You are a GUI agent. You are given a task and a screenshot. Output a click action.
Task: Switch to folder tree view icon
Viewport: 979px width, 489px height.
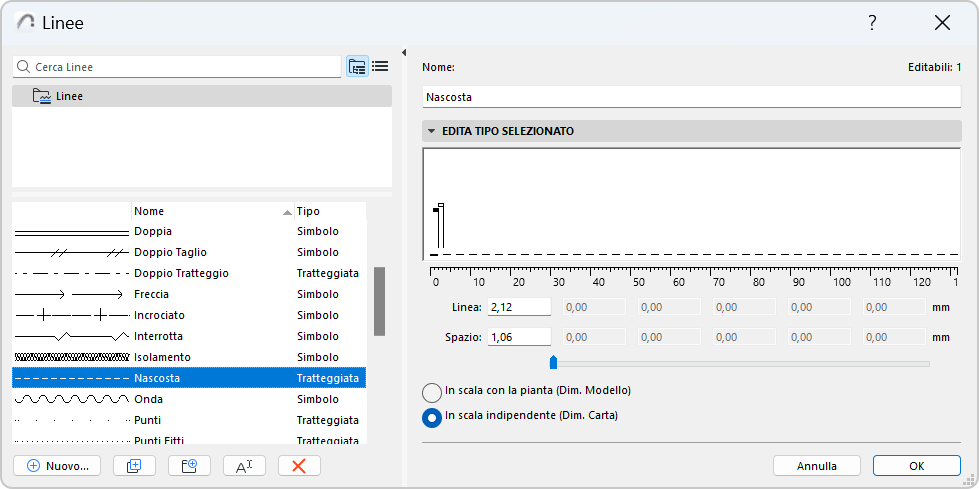tap(357, 66)
